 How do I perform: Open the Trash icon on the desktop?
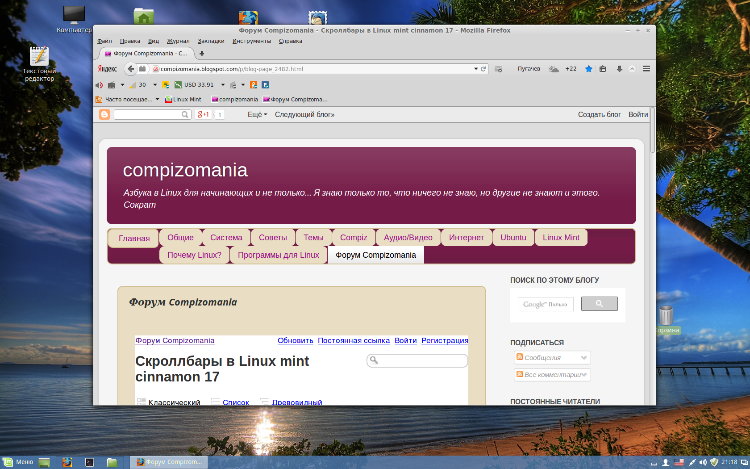pos(667,318)
